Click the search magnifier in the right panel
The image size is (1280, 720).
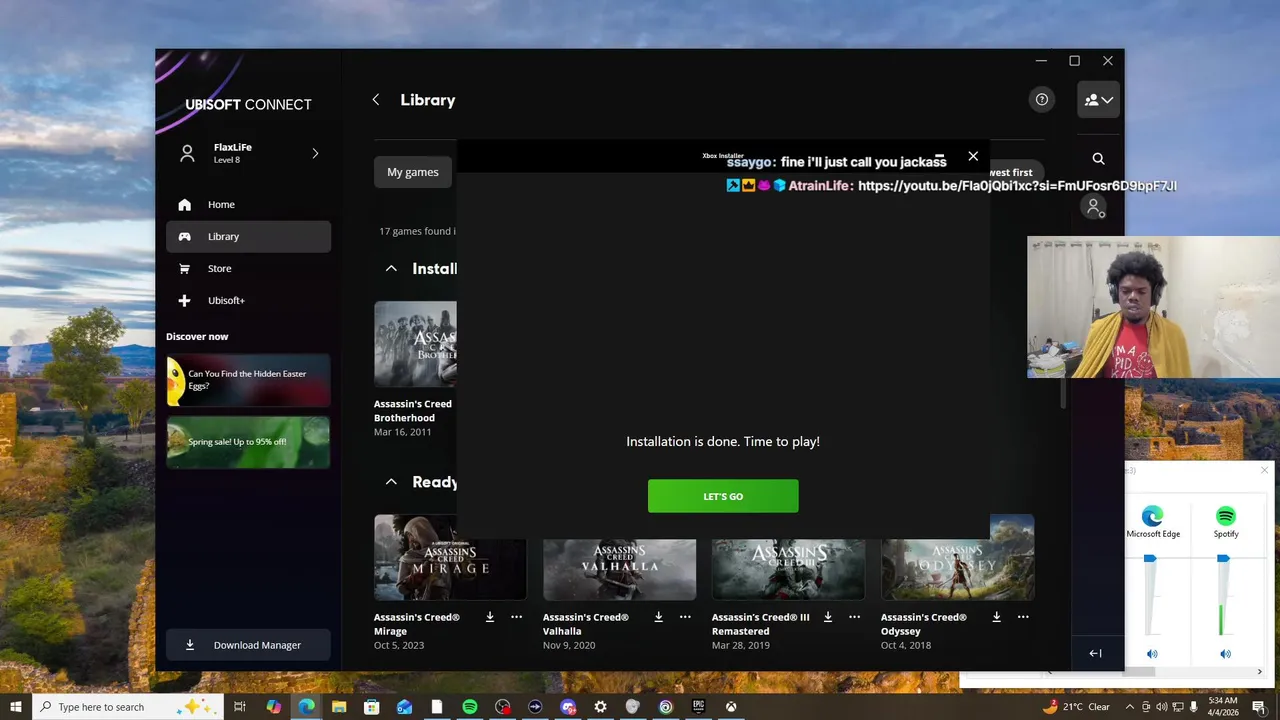(x=1098, y=159)
